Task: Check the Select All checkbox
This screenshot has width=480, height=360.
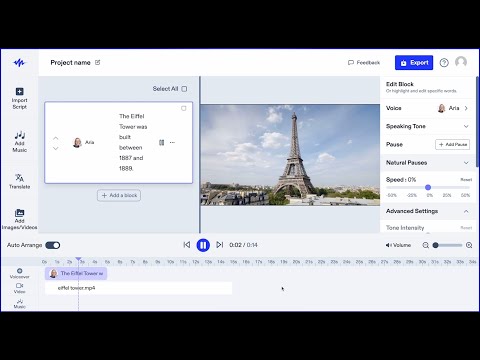Action: (184, 89)
